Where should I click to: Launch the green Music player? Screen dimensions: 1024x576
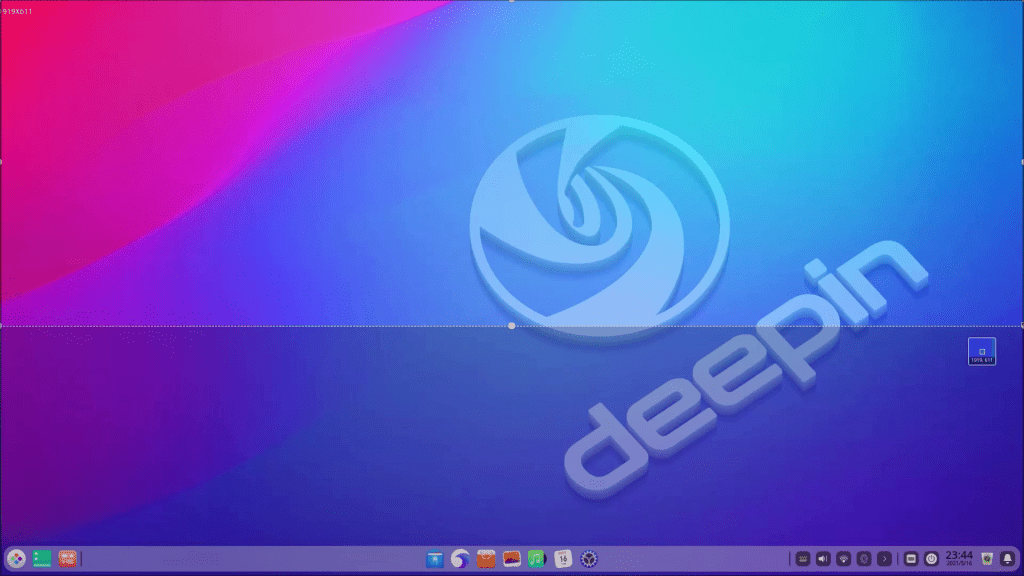[537, 559]
